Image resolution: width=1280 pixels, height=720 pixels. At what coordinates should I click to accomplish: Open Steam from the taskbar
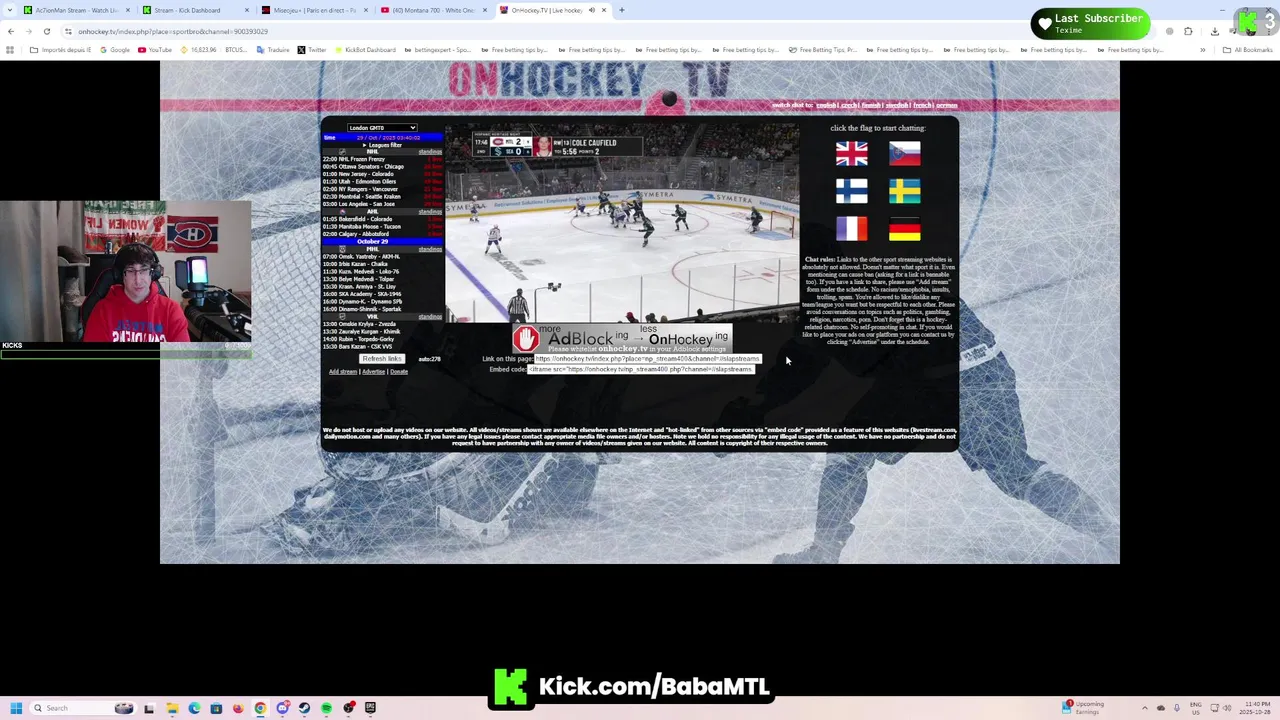(x=304, y=708)
